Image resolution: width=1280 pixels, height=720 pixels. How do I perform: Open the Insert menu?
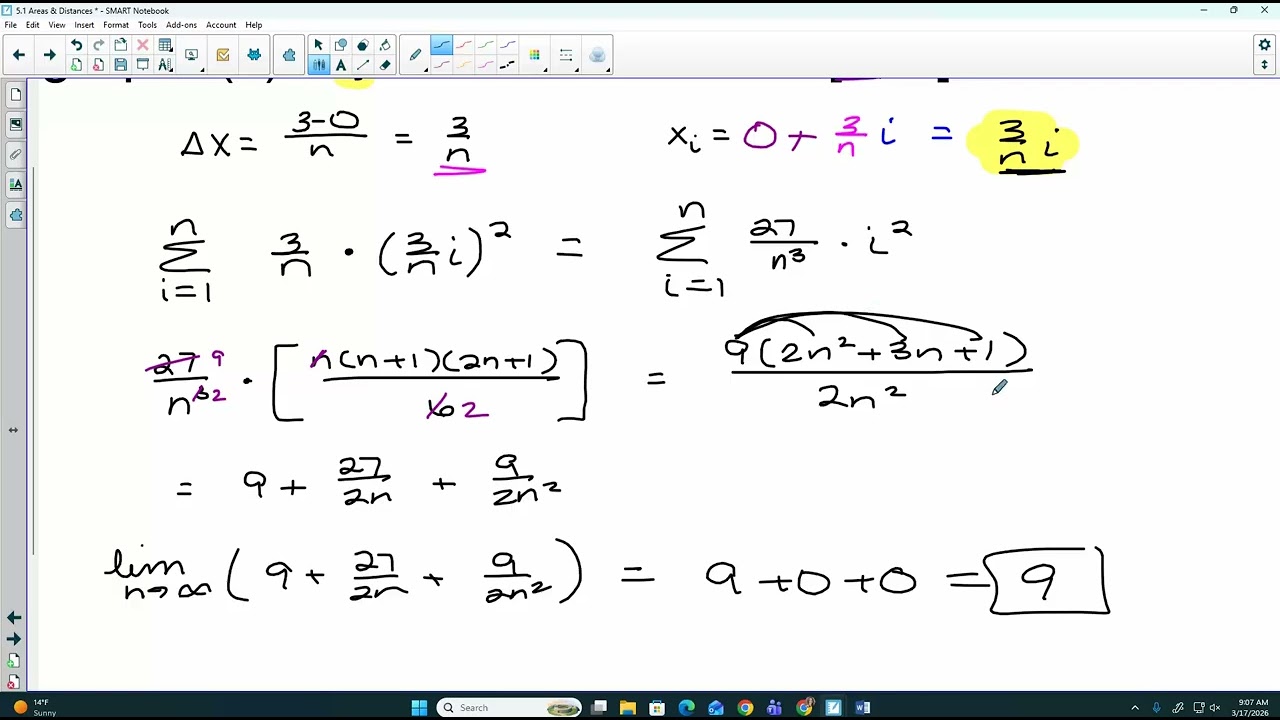tap(84, 25)
